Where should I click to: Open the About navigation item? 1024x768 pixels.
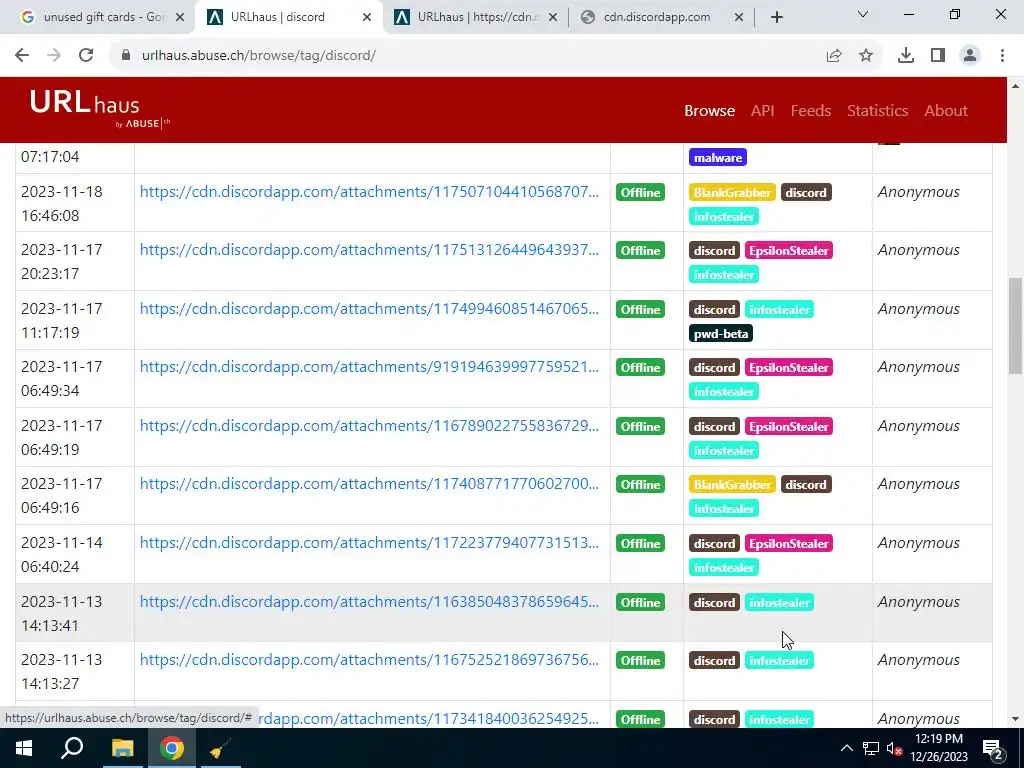(x=946, y=110)
